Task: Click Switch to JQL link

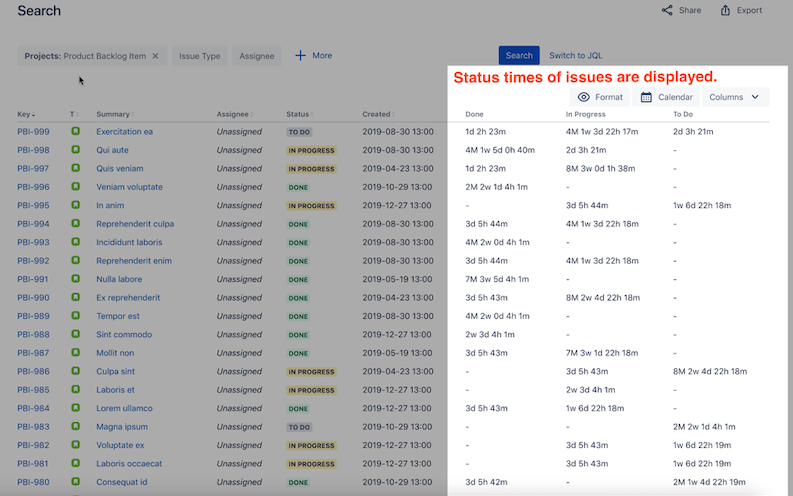Action: 576,56
